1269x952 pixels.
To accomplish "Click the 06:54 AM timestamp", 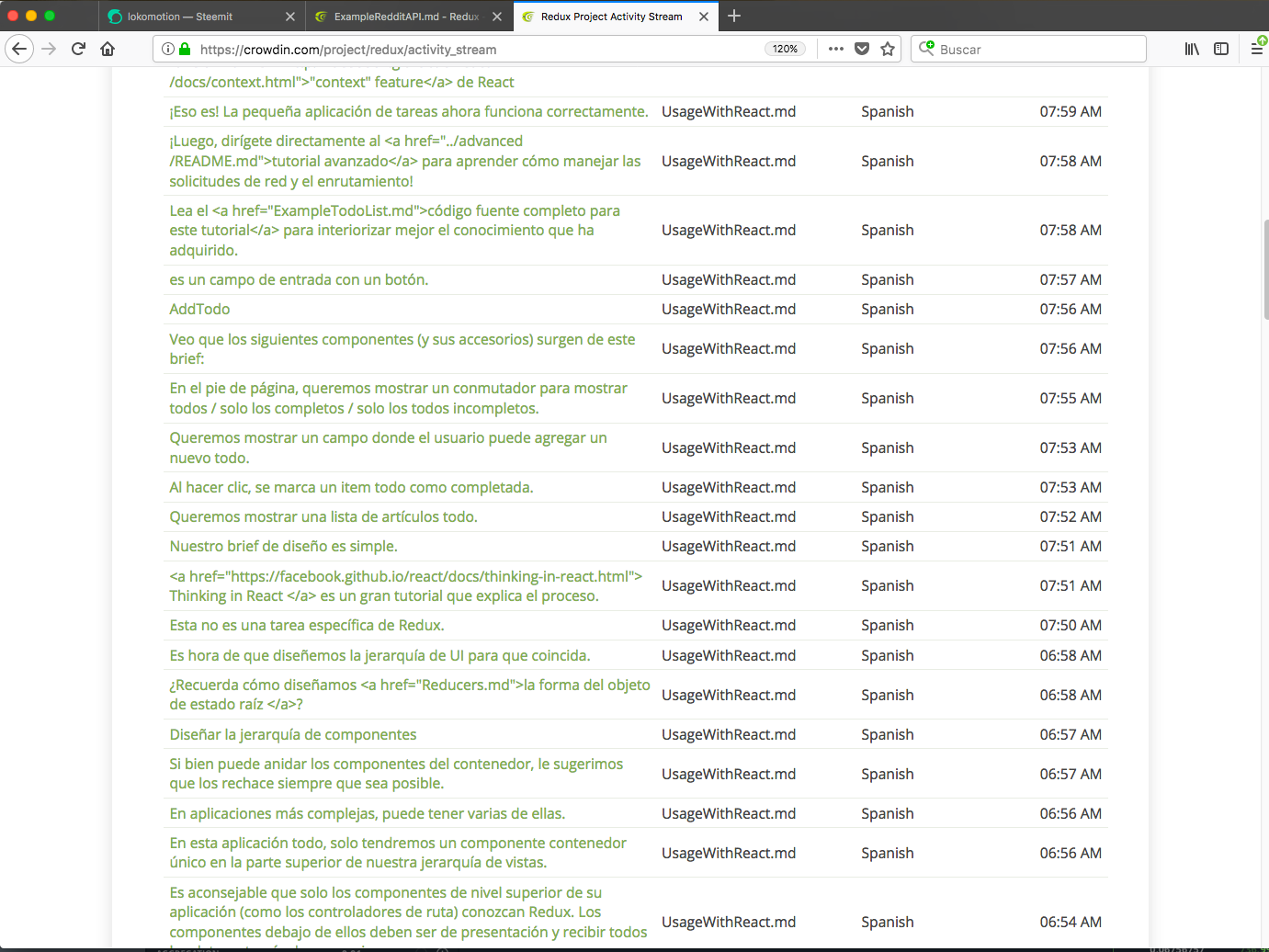I will tap(1071, 922).
